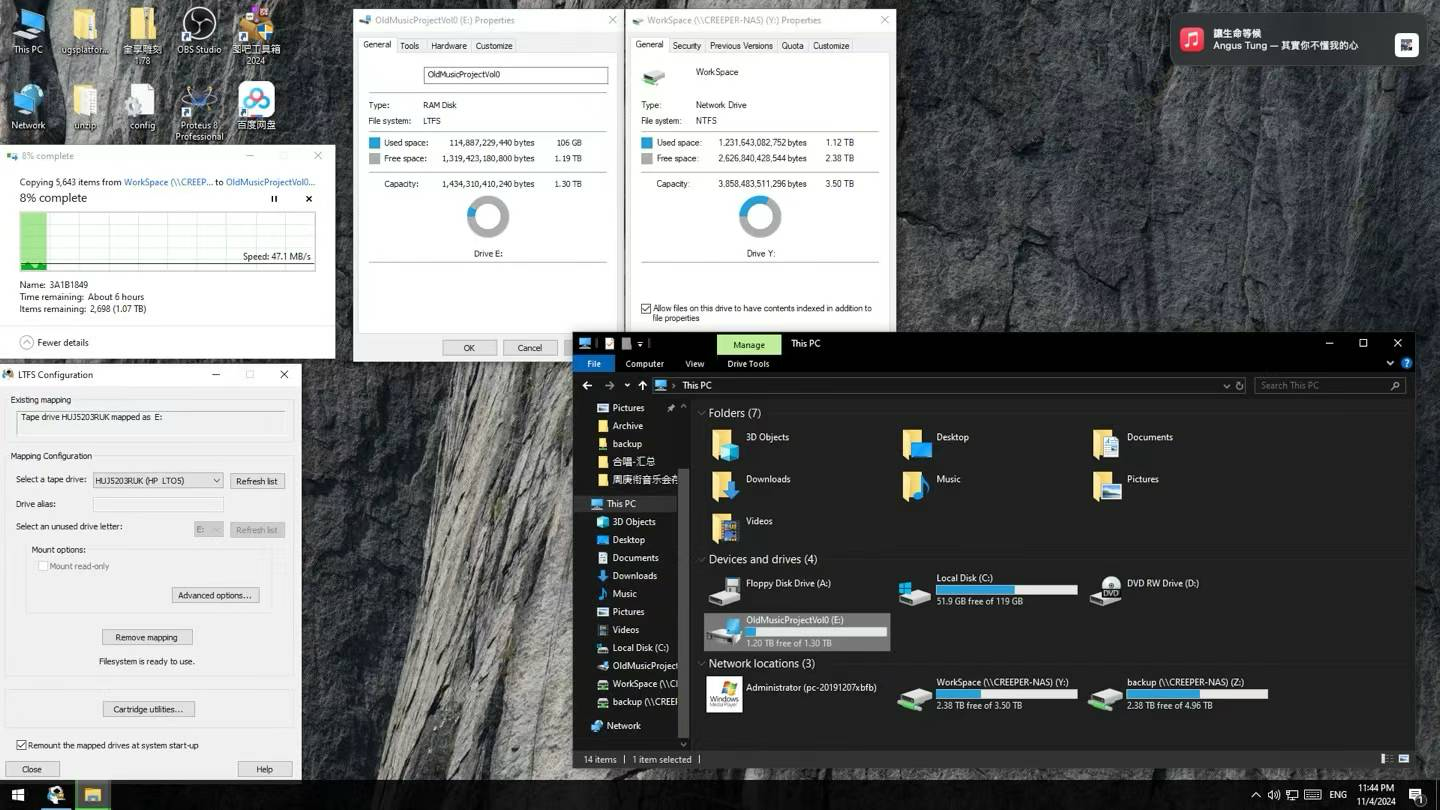Pause the file copy operation
The height and width of the screenshot is (810, 1440).
point(274,199)
